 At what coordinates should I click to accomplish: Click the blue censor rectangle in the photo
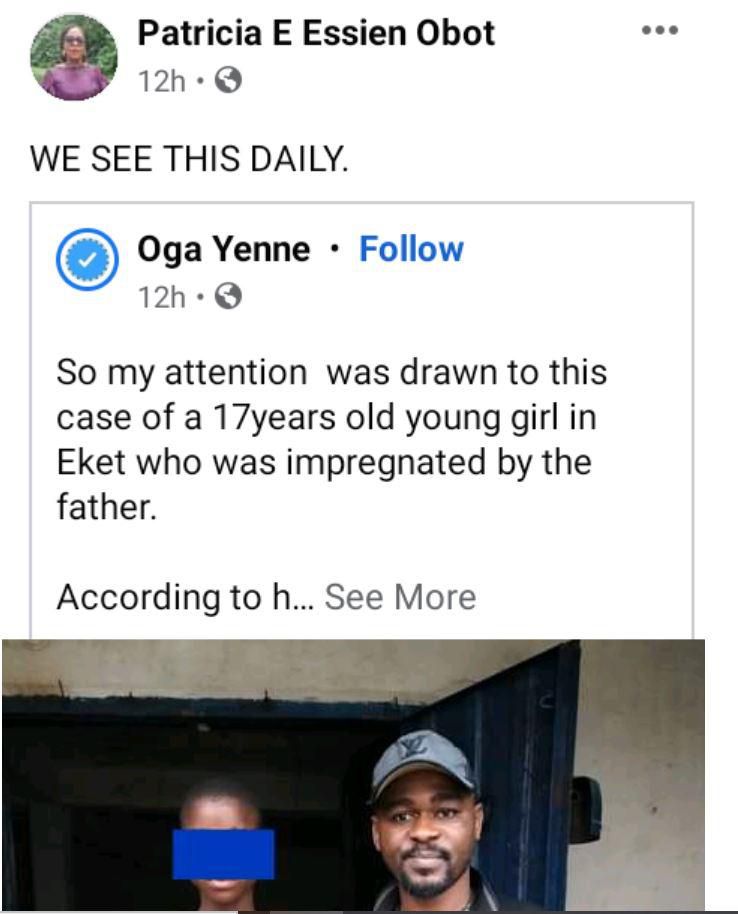tap(223, 854)
